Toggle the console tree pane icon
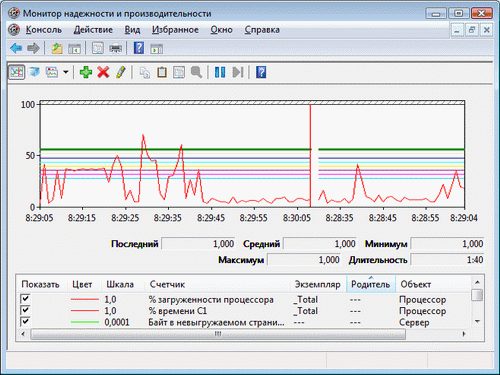 pyautogui.click(x=74, y=49)
